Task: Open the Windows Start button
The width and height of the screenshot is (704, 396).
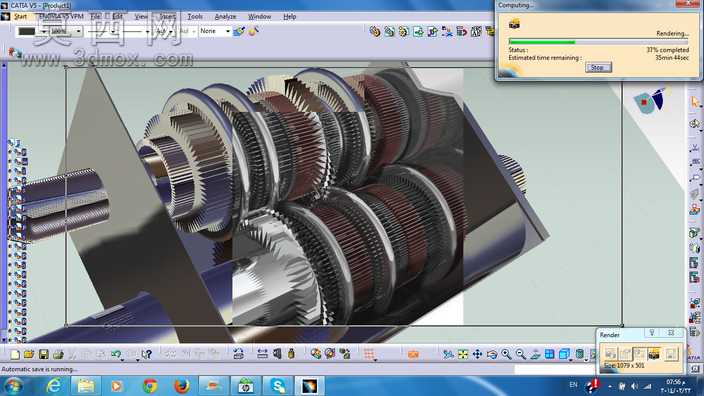Action: click(13, 386)
